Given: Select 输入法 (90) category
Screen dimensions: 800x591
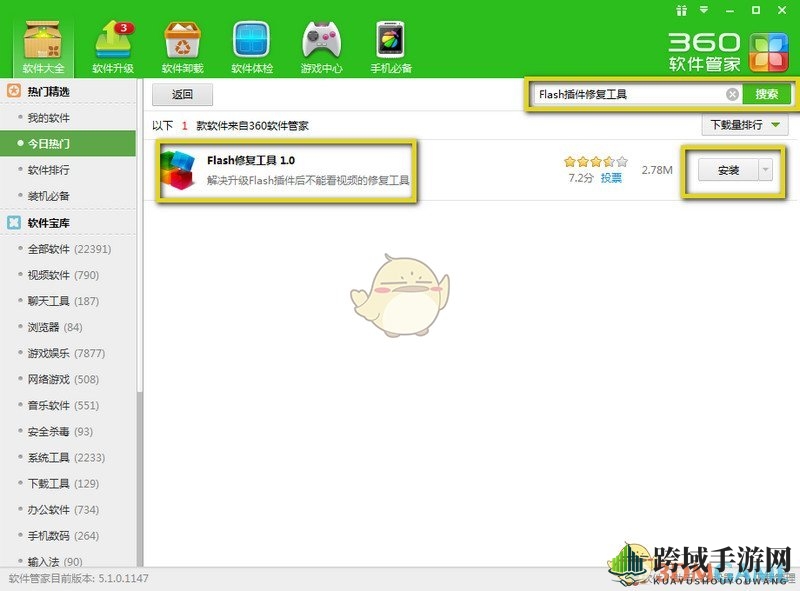Looking at the screenshot, I should [x=68, y=561].
